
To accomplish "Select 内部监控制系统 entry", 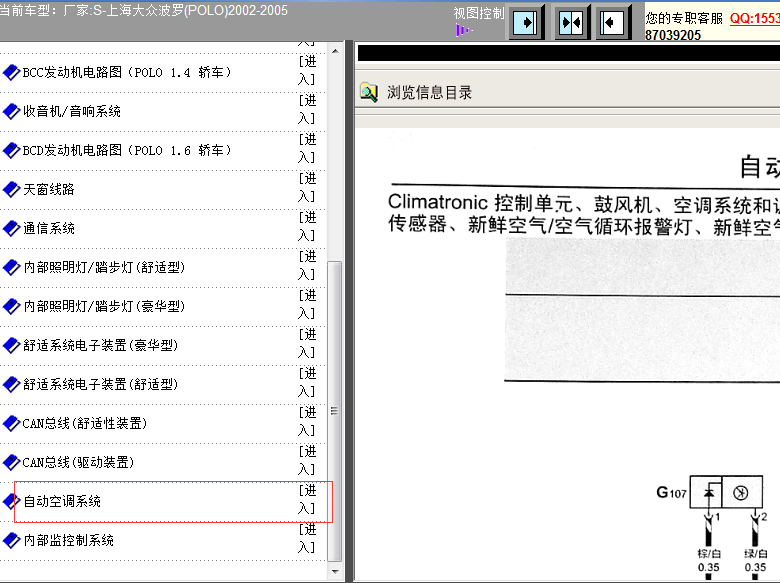I will coord(69,540).
